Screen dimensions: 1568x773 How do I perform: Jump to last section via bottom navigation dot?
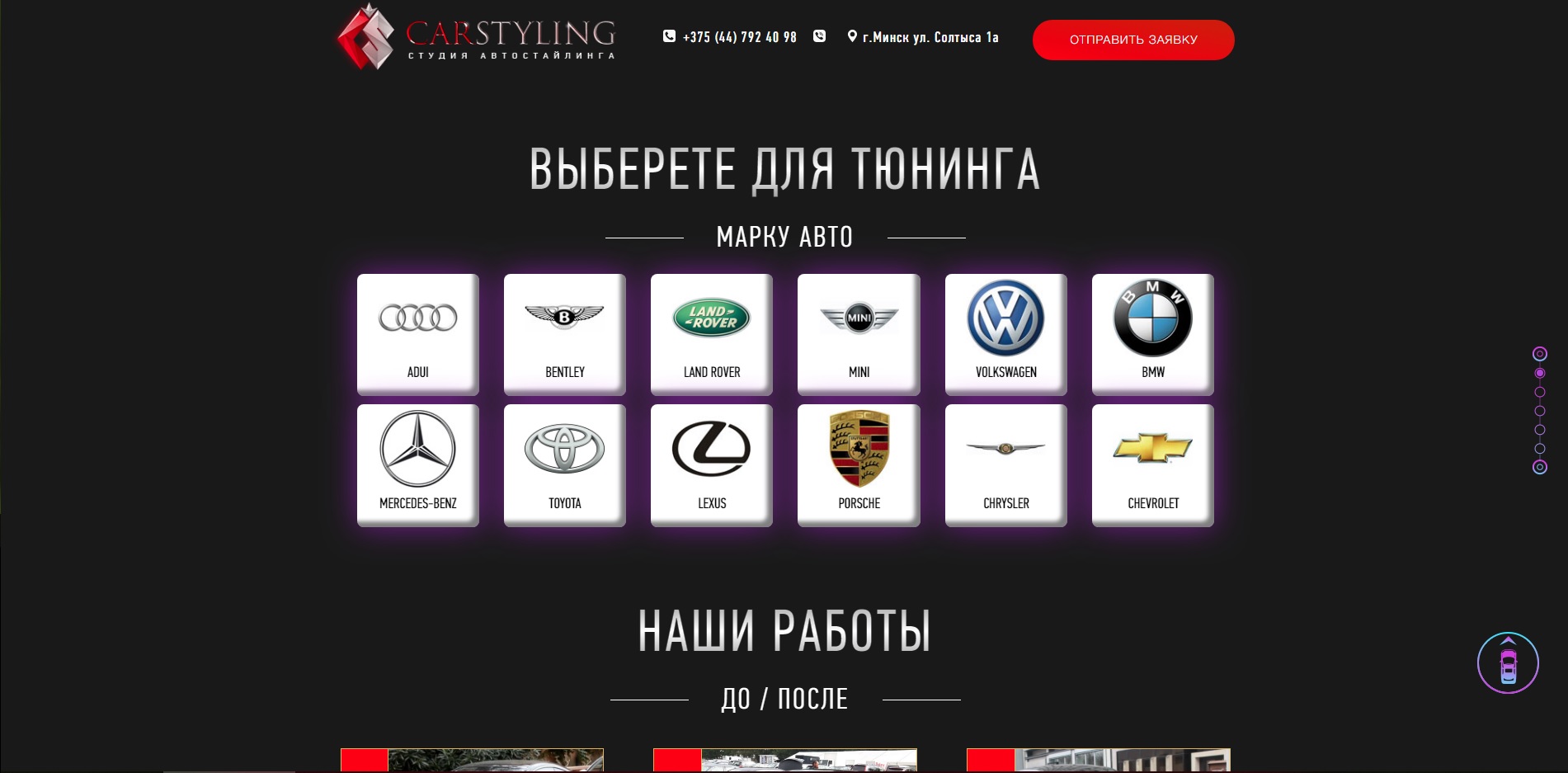pos(1539,467)
